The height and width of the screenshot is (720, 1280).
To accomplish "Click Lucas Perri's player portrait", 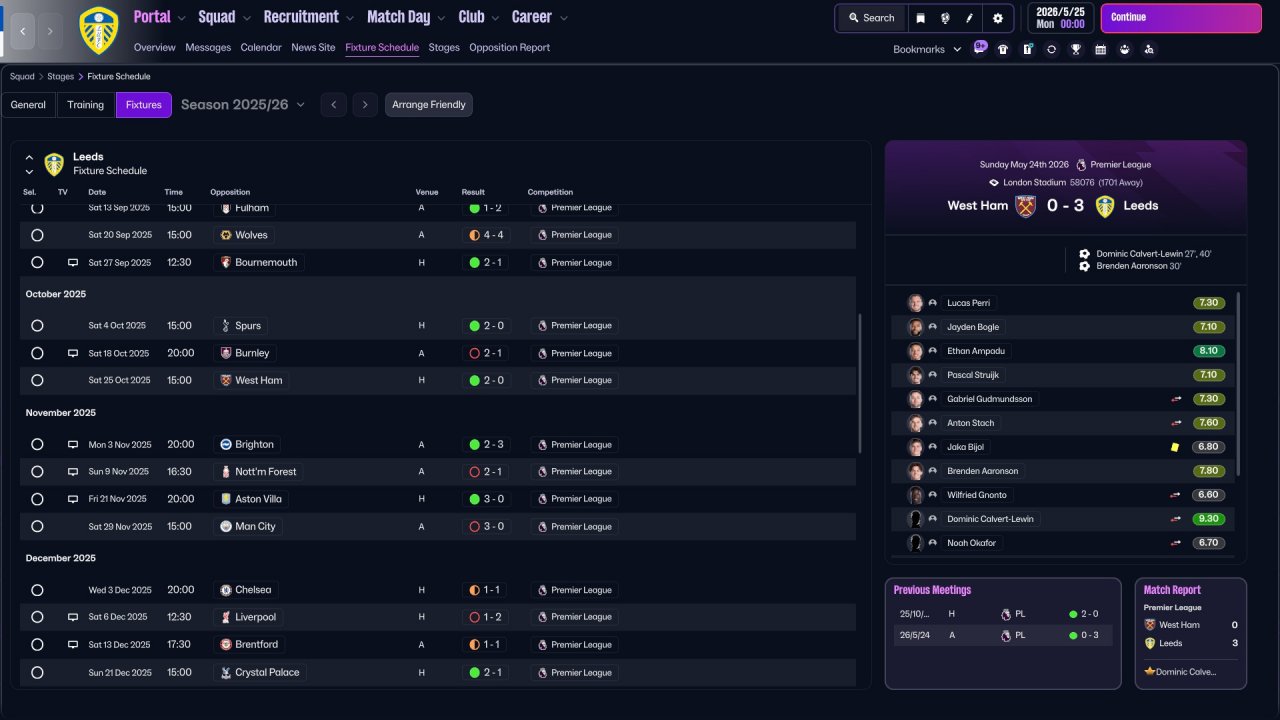I will pyautogui.click(x=915, y=303).
